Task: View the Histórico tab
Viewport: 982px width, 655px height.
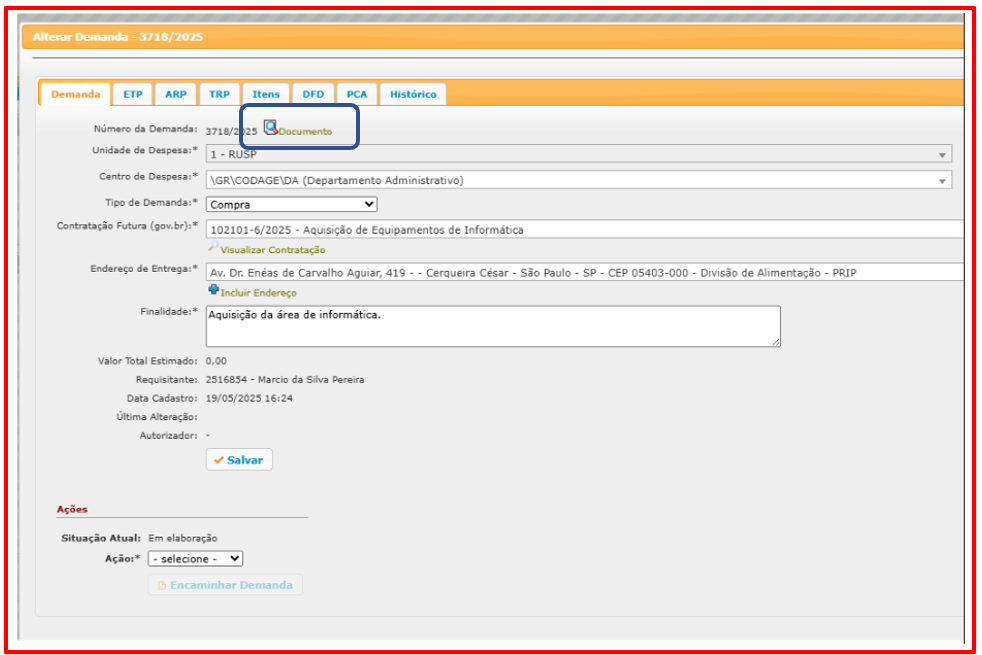Action: click(413, 94)
